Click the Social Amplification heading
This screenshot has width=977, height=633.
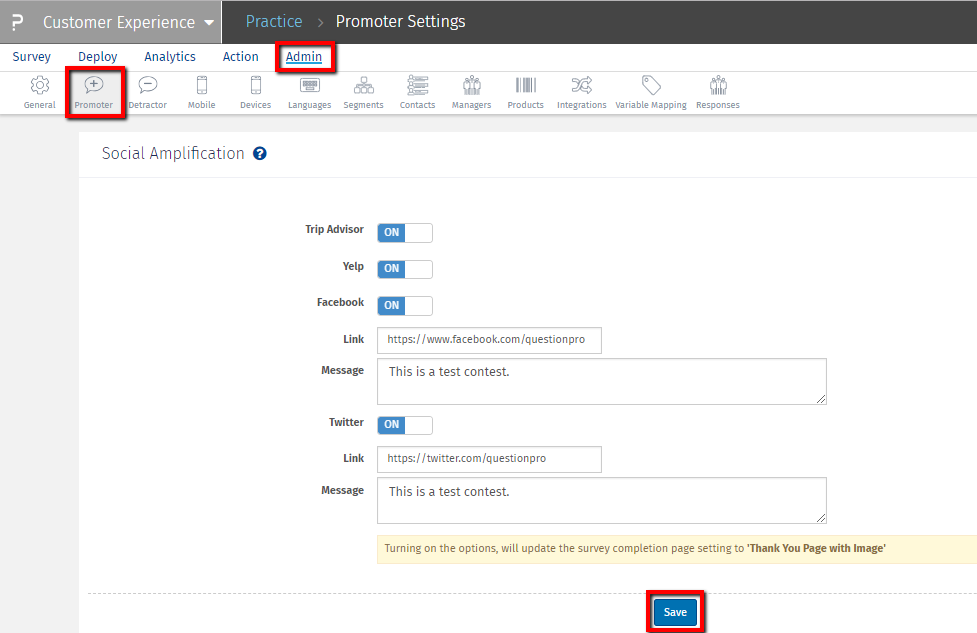pyautogui.click(x=173, y=153)
